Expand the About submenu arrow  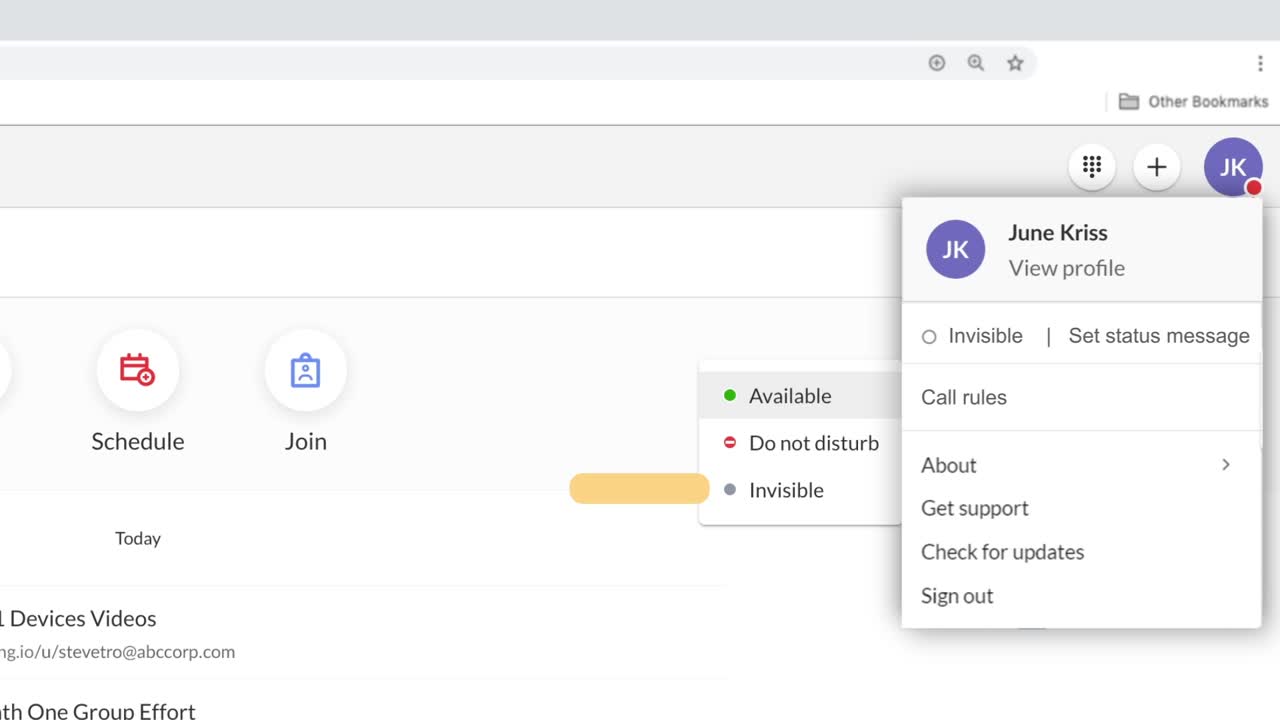point(1226,465)
